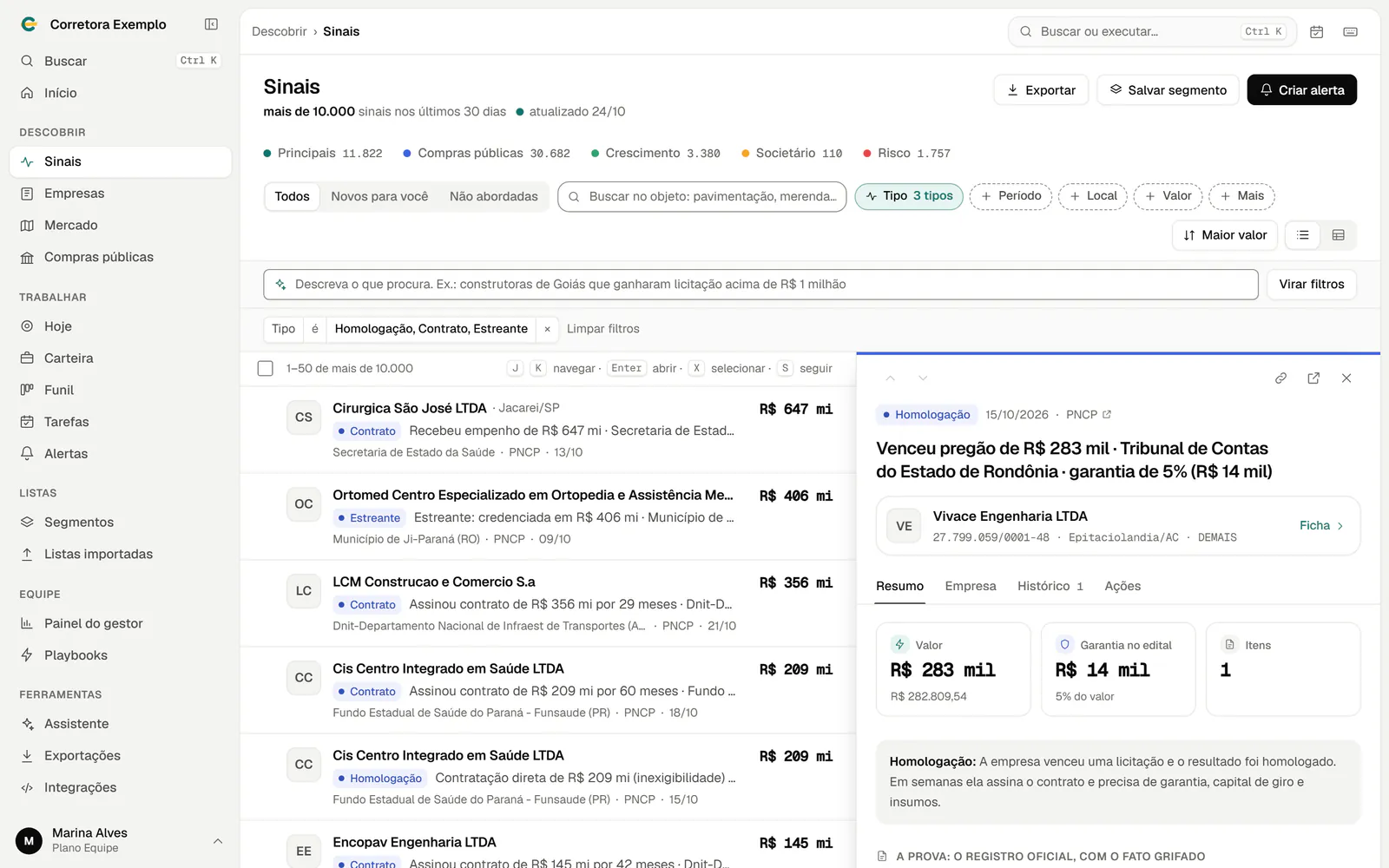The width and height of the screenshot is (1389, 868).
Task: Switch to the Histórico tab
Action: (x=1050, y=587)
